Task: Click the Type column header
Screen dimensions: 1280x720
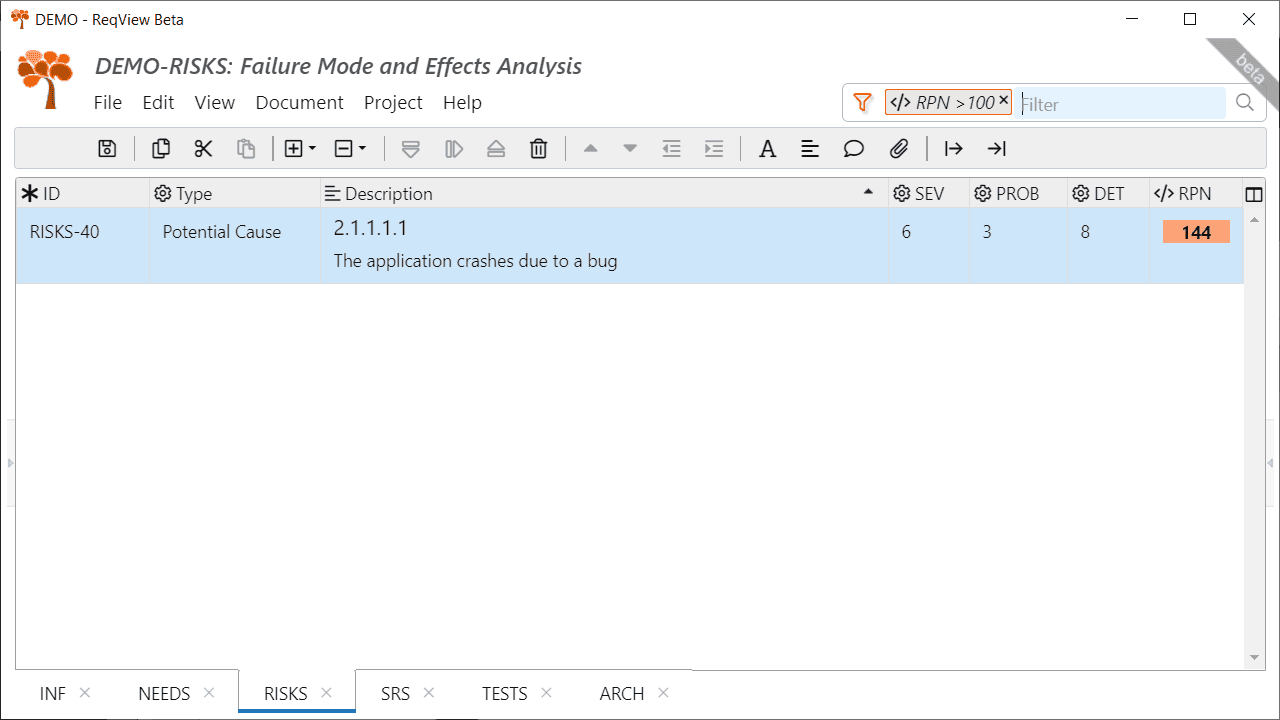Action: point(235,194)
